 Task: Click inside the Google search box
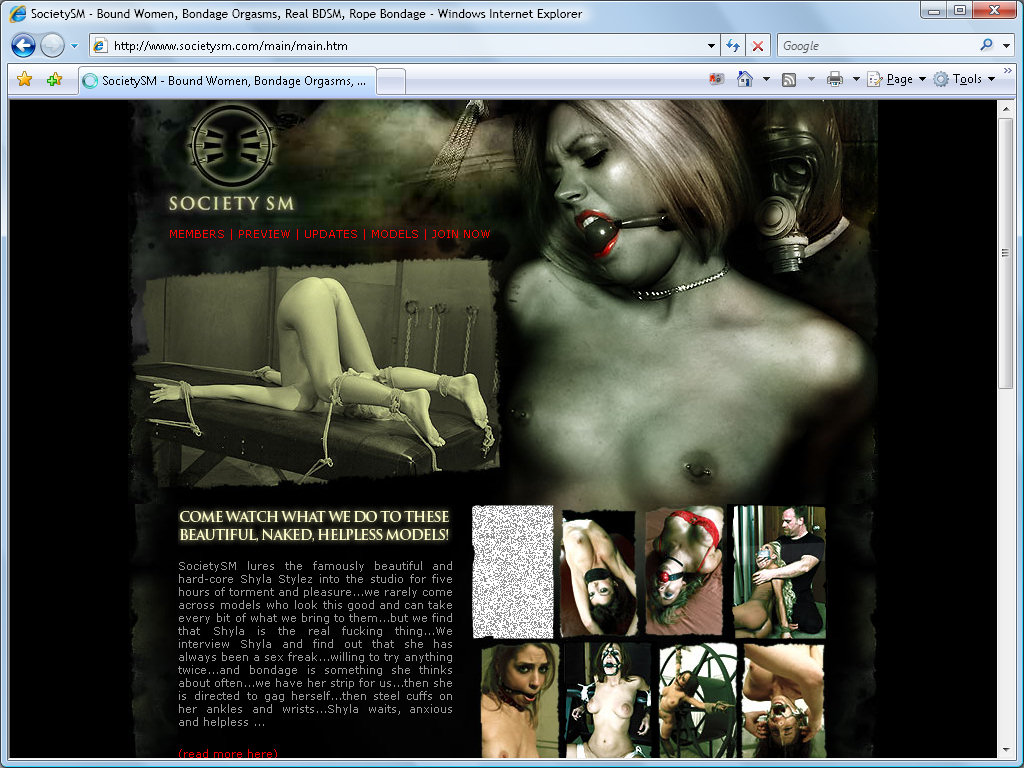(x=878, y=46)
